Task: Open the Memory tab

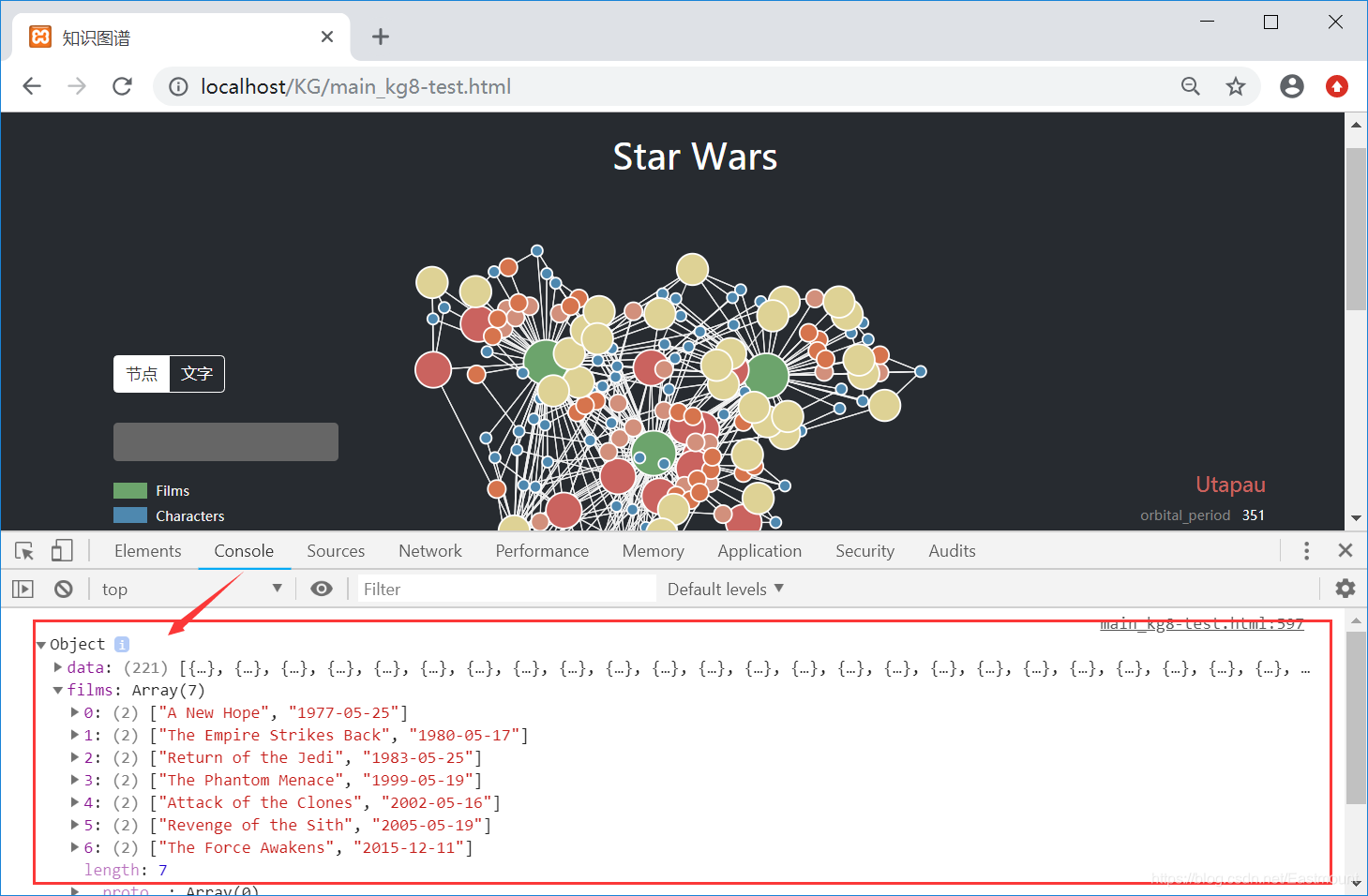Action: coord(654,551)
